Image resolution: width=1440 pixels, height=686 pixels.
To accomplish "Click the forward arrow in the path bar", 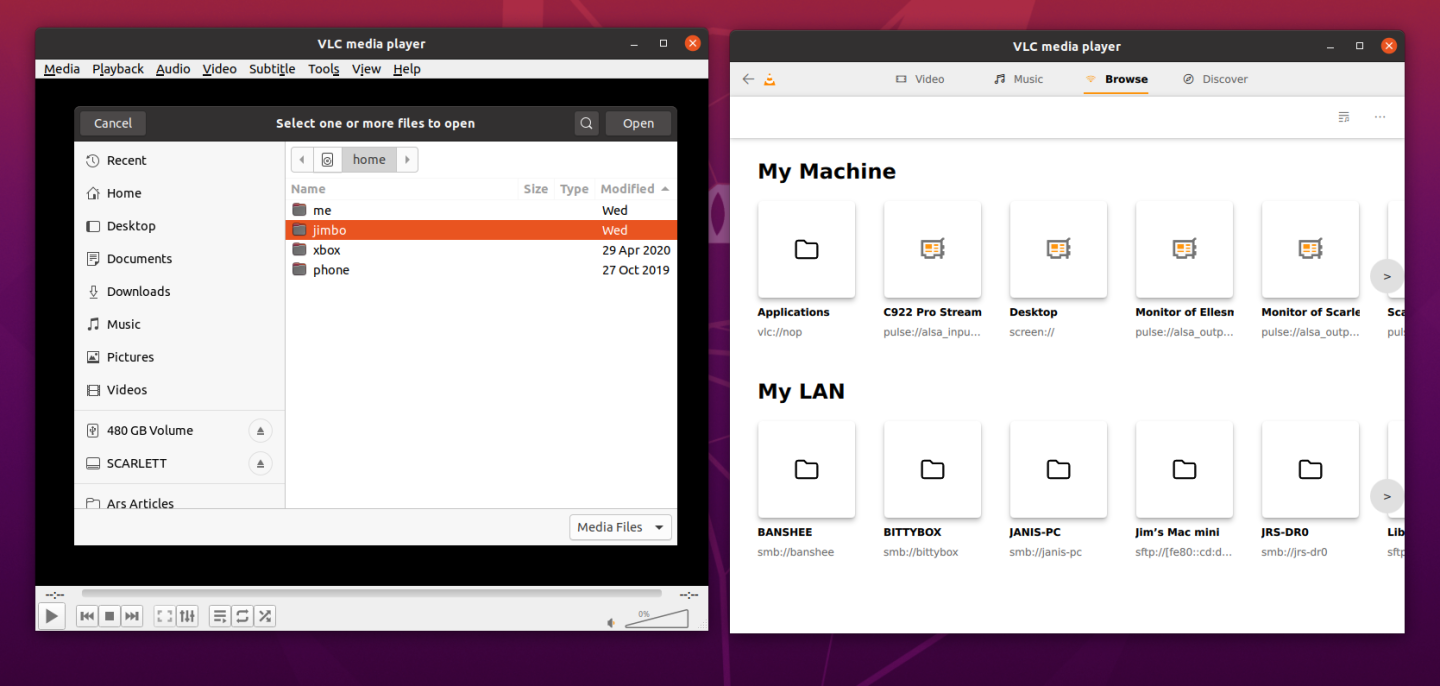I will tap(406, 159).
